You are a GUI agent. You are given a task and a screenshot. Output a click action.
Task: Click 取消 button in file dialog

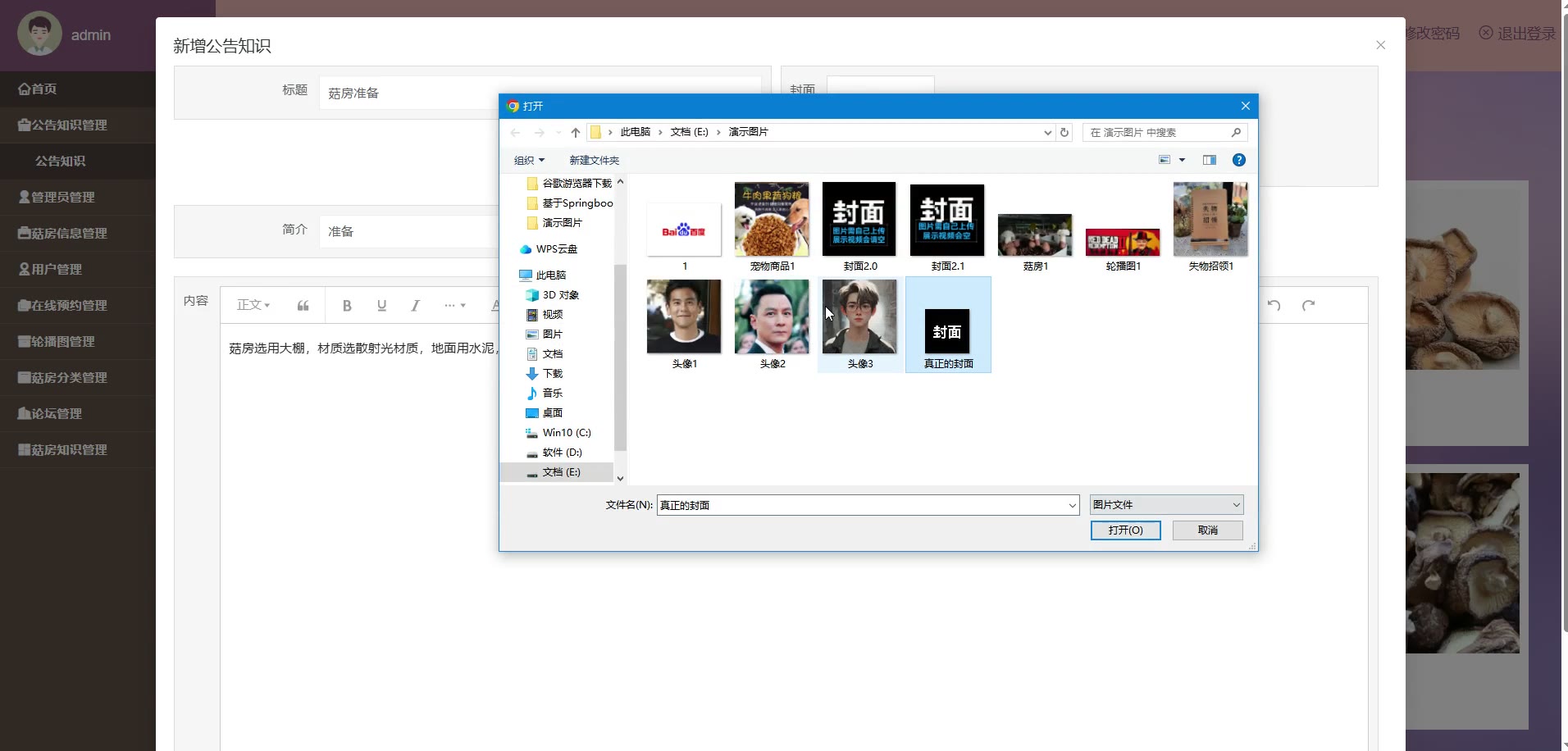point(1207,530)
